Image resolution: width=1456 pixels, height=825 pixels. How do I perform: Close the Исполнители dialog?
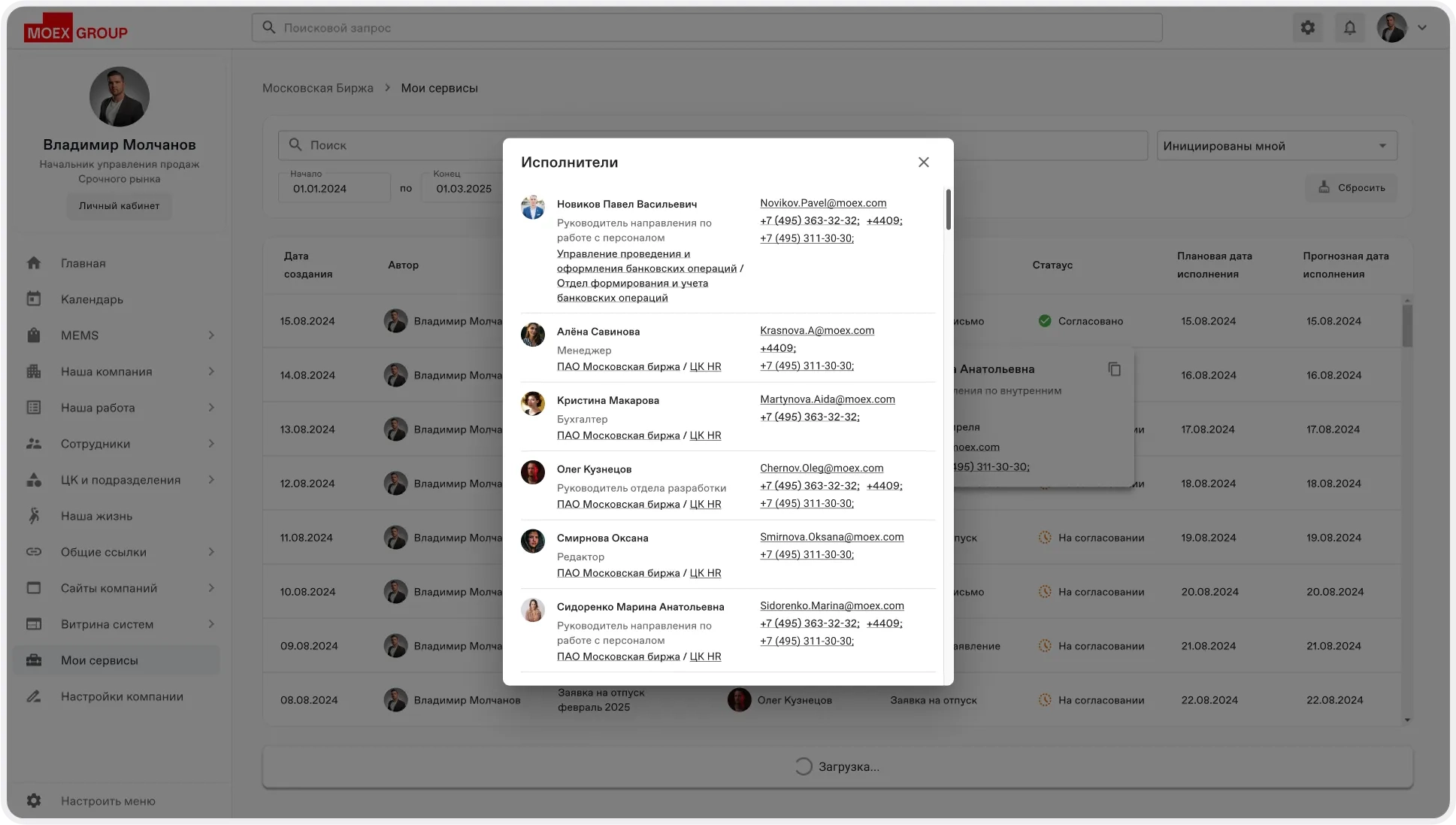tap(923, 162)
